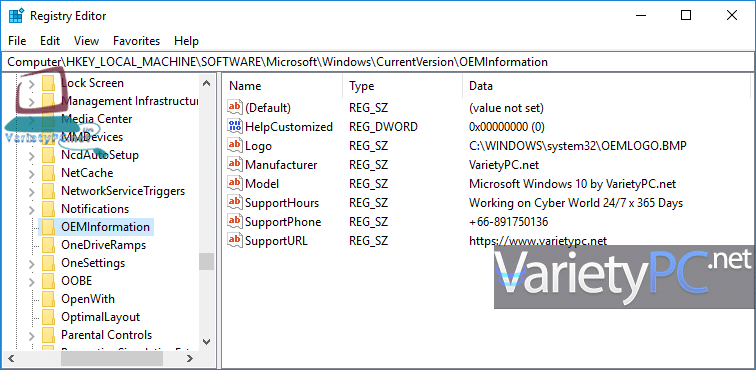Image resolution: width=756 pixels, height=370 pixels.
Task: Click the tree pane vertical scrollbar thumb
Action: pos(206,261)
